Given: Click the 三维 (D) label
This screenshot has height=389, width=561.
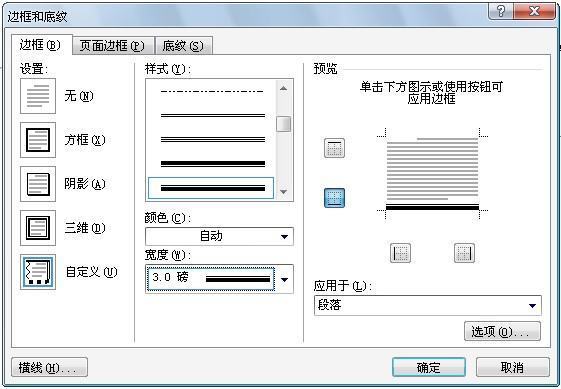Looking at the screenshot, I should pyautogui.click(x=85, y=228).
